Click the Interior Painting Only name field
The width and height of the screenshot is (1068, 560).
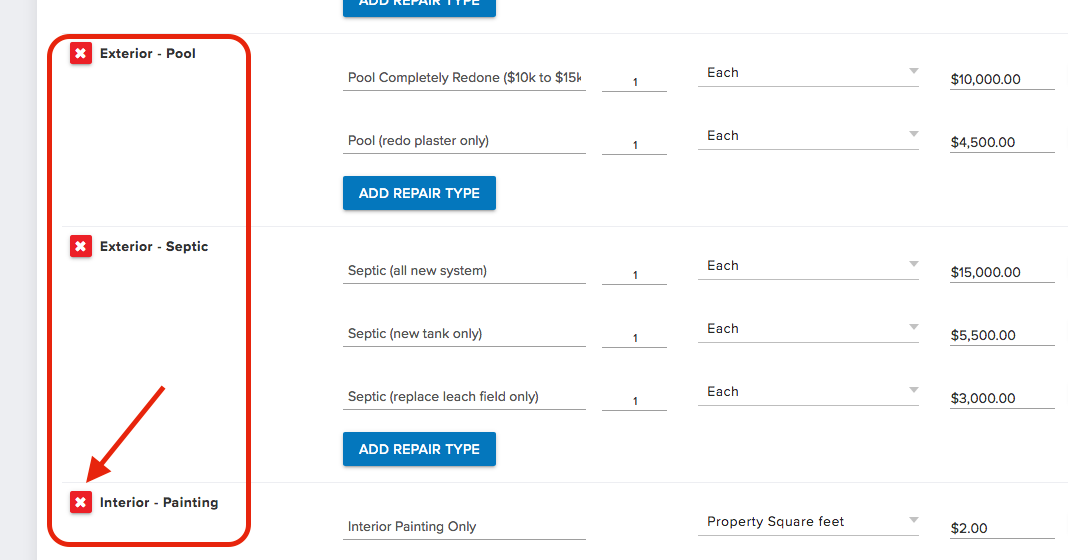click(x=464, y=527)
